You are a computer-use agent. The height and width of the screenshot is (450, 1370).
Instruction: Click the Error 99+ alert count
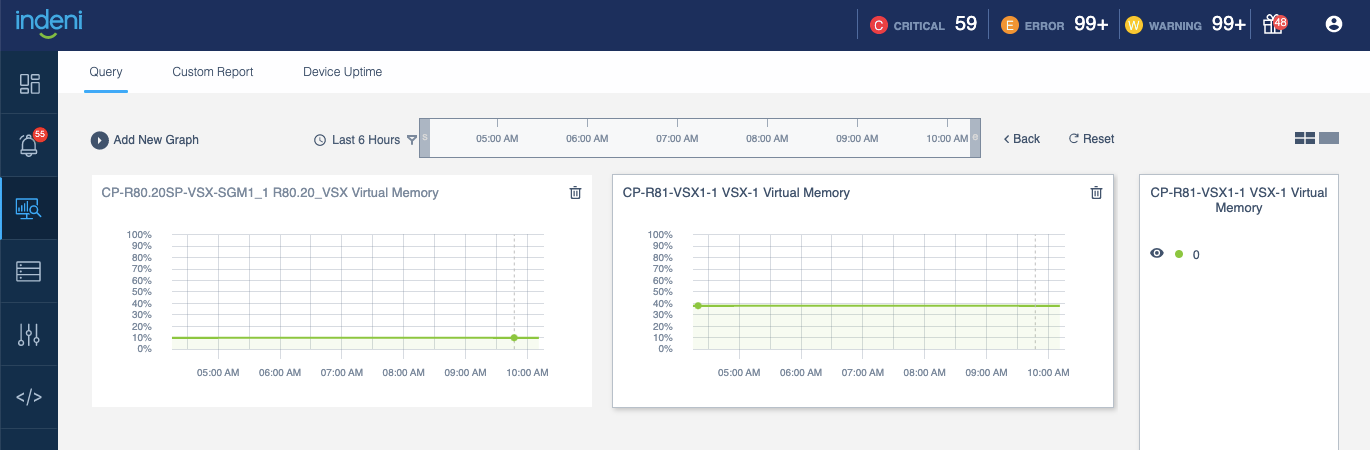(x=1091, y=24)
